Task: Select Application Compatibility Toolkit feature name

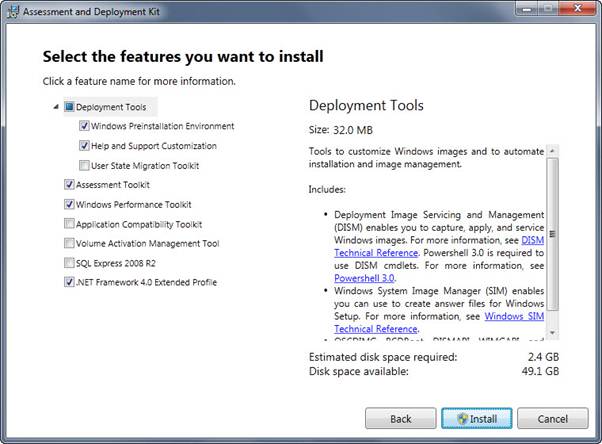Action: click(x=139, y=224)
